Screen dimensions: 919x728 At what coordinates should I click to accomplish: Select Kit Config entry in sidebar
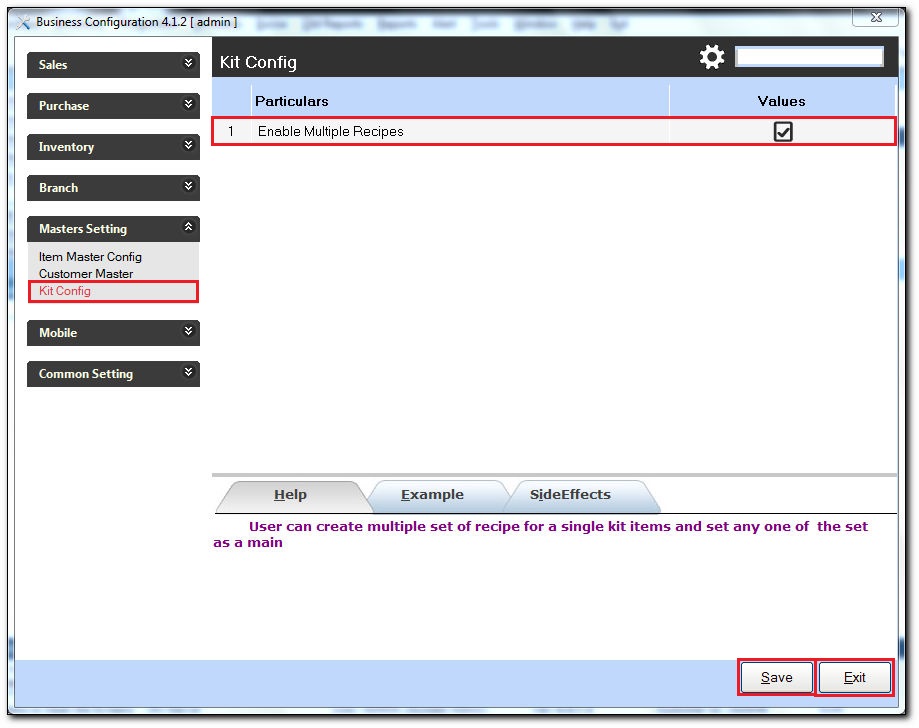(x=113, y=291)
